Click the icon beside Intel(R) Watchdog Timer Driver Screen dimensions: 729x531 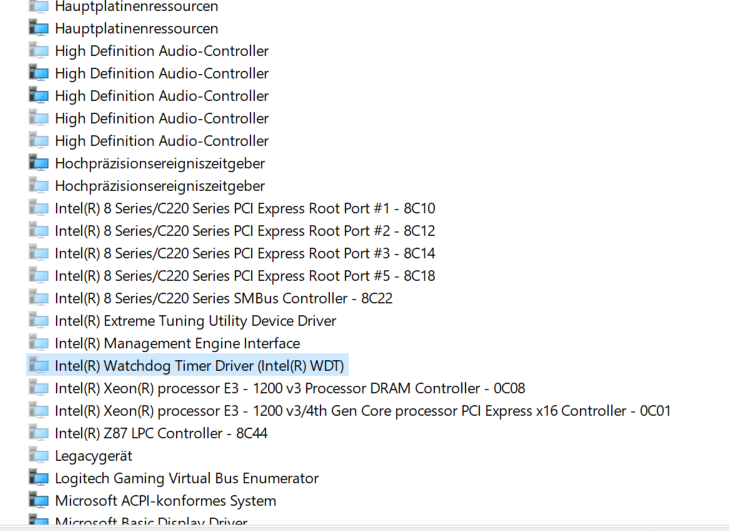(39, 365)
